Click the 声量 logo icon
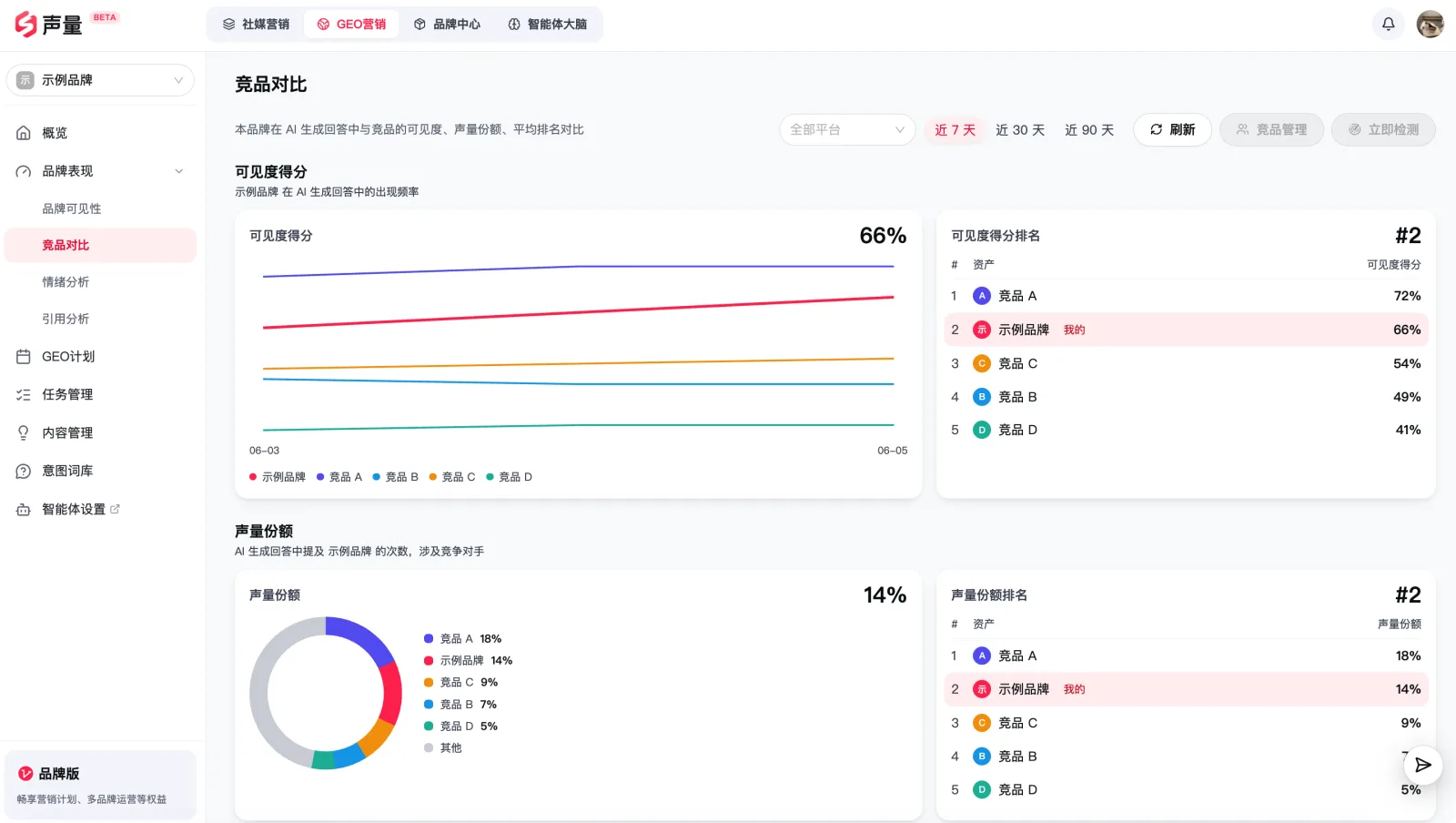The height and width of the screenshot is (823, 1456). click(x=26, y=25)
